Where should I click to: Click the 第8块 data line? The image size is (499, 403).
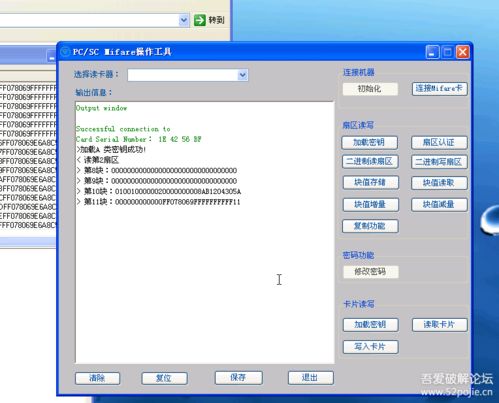tap(157, 171)
